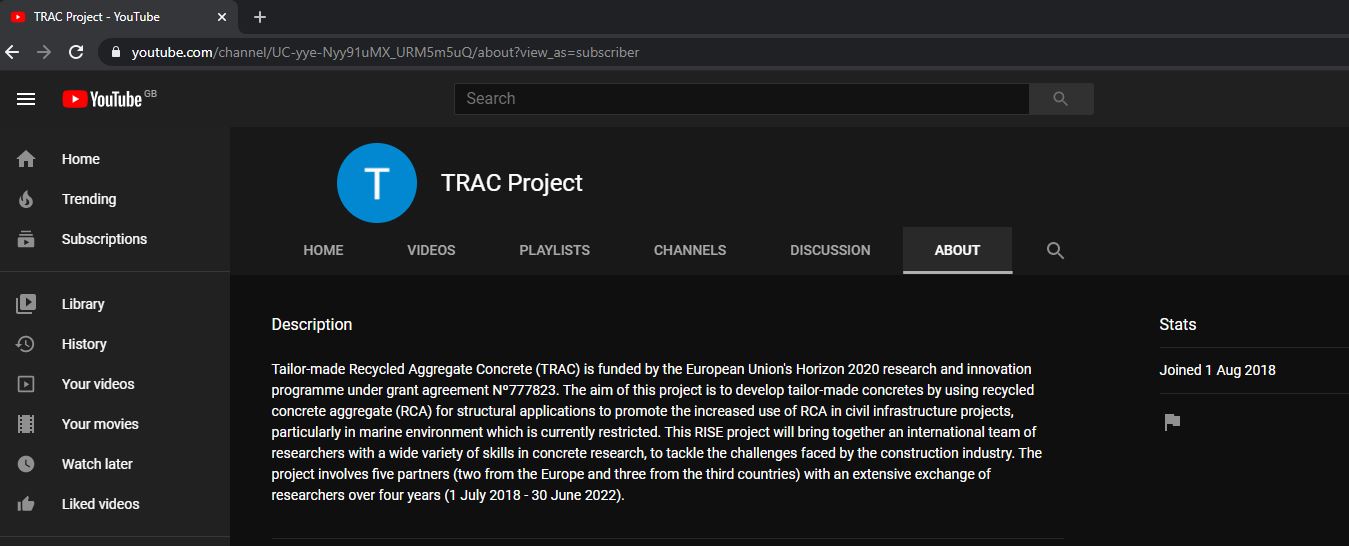Open the Playlists tab

click(554, 251)
